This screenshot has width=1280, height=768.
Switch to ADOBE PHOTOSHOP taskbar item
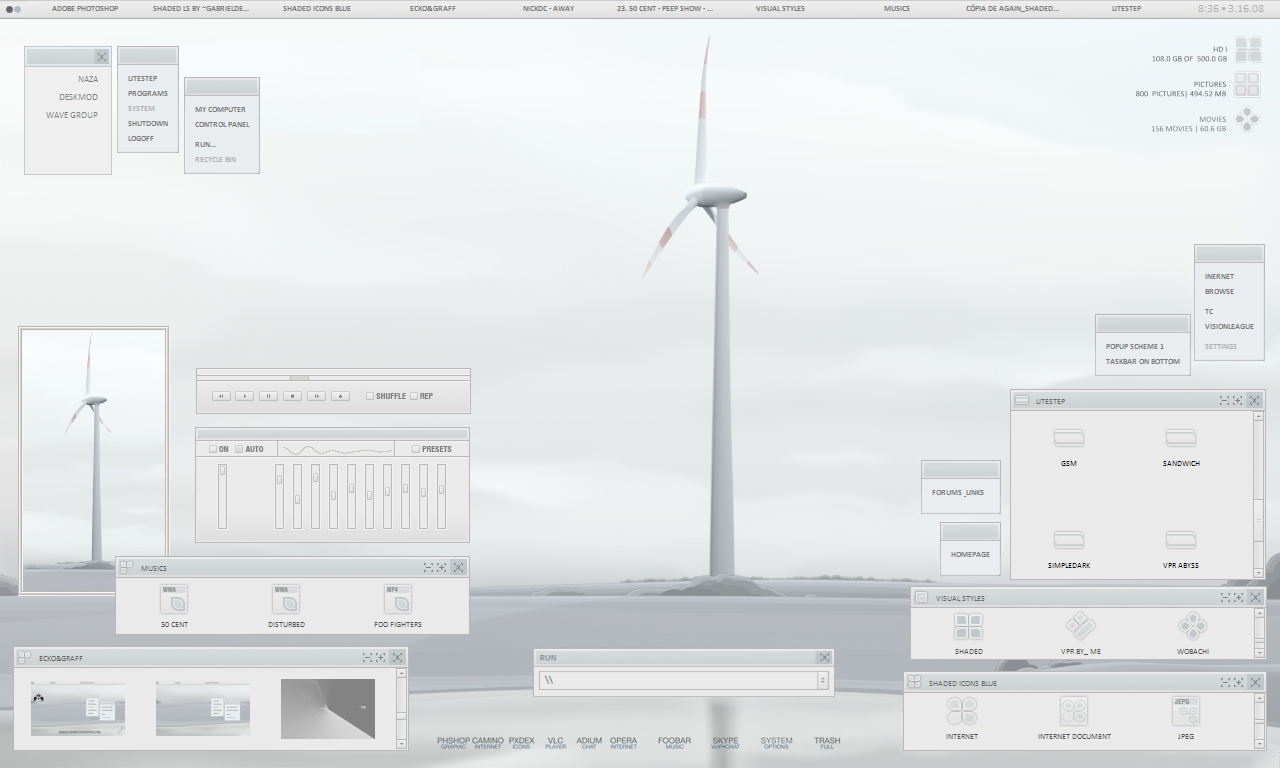[85, 8]
